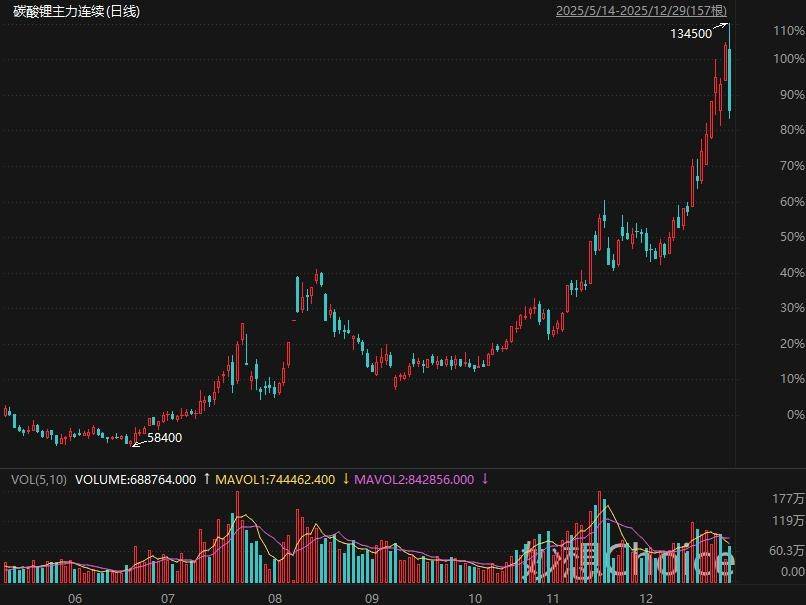Select the MAVOL1:744462.400 indicator text
This screenshot has width=806, height=605.
pos(275,480)
